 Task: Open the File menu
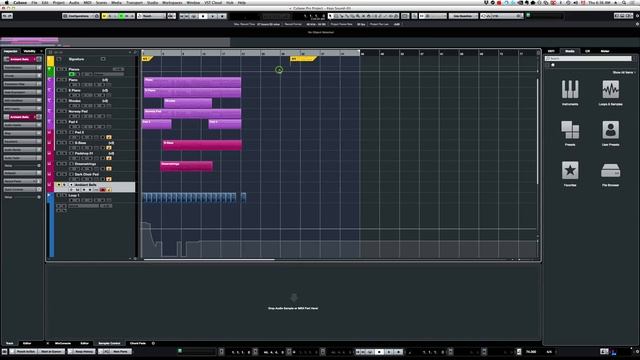point(34,2)
